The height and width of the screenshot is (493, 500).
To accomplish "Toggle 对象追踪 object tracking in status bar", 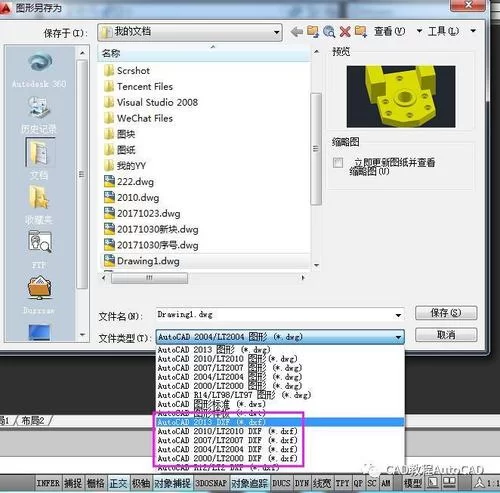I will (x=250, y=483).
